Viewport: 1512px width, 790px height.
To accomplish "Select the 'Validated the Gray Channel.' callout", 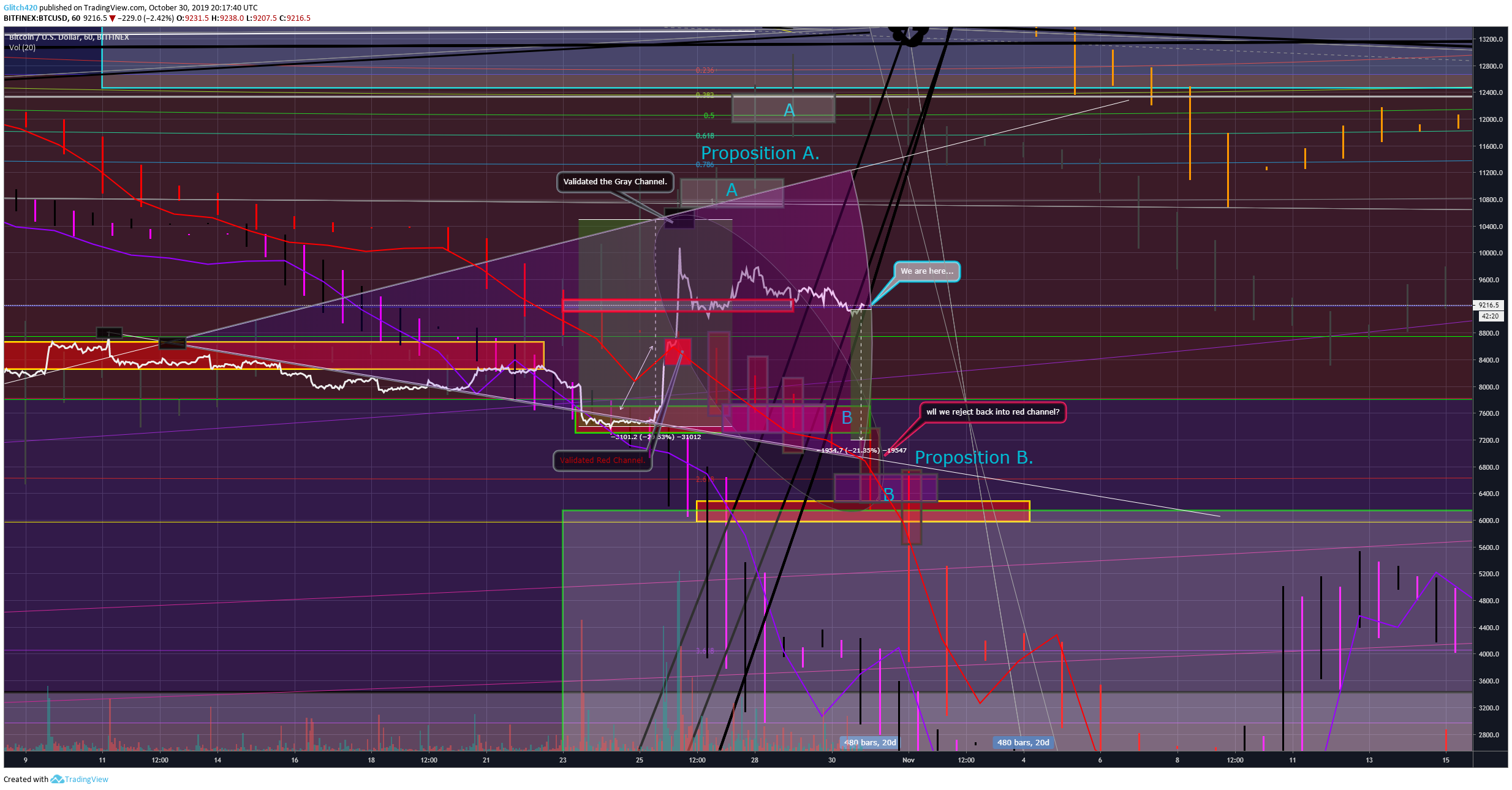I will [x=615, y=182].
